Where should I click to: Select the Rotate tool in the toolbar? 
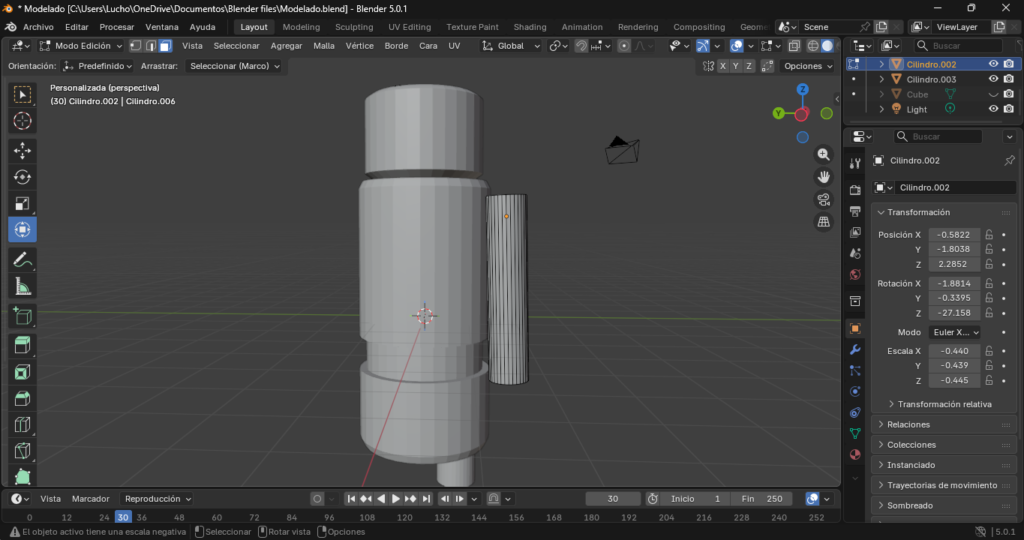tap(22, 177)
